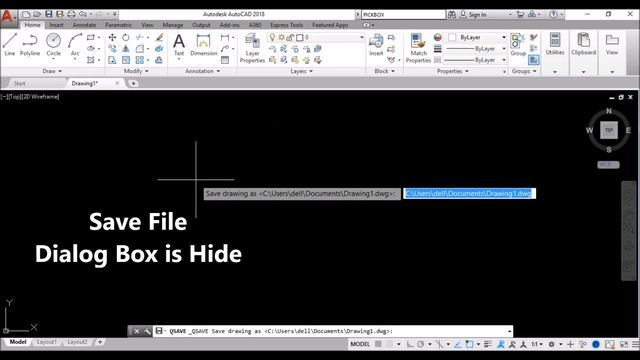Click the Erase tool icon
Image resolution: width=640 pixels, height=360 pixels.
(159, 38)
